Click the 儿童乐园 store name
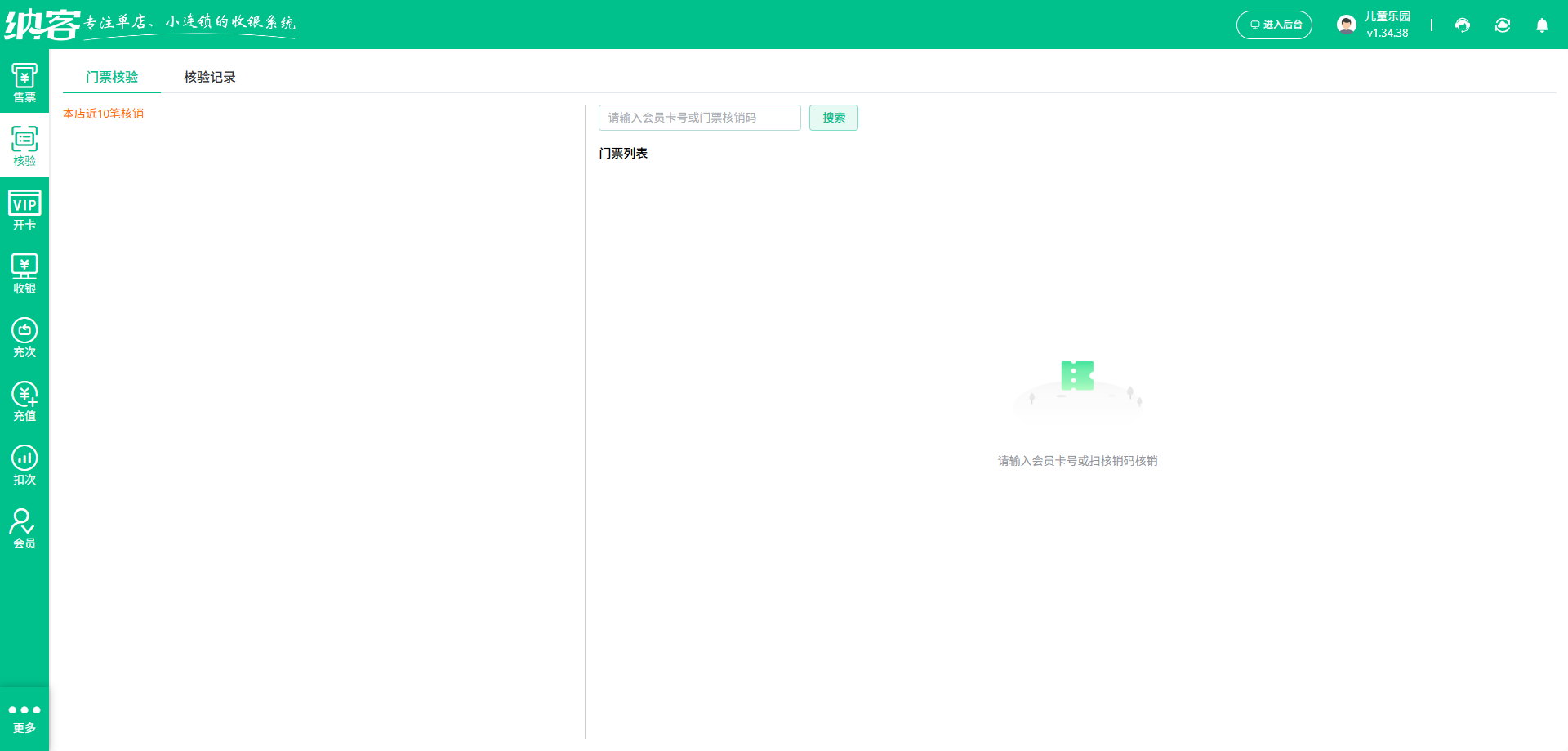The width and height of the screenshot is (1568, 751). point(1387,16)
